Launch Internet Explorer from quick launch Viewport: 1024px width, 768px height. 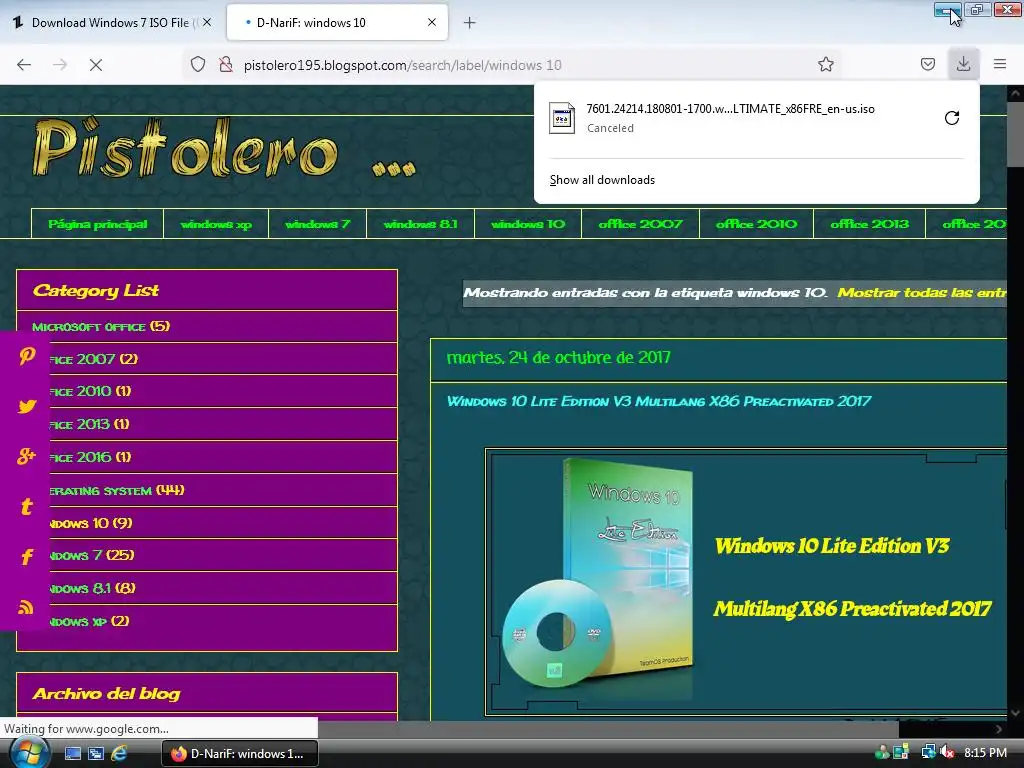pos(119,754)
